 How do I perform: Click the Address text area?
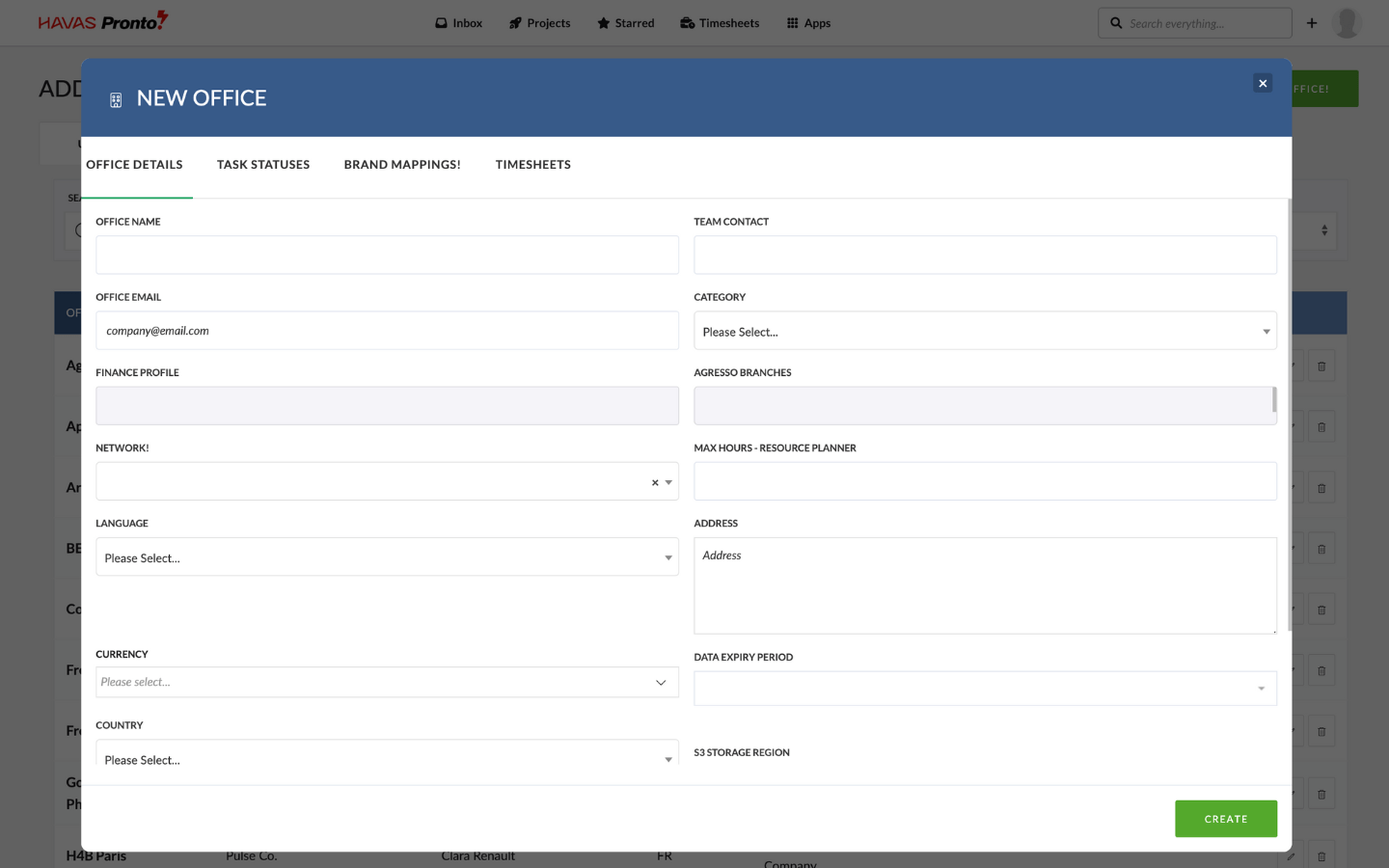985,585
